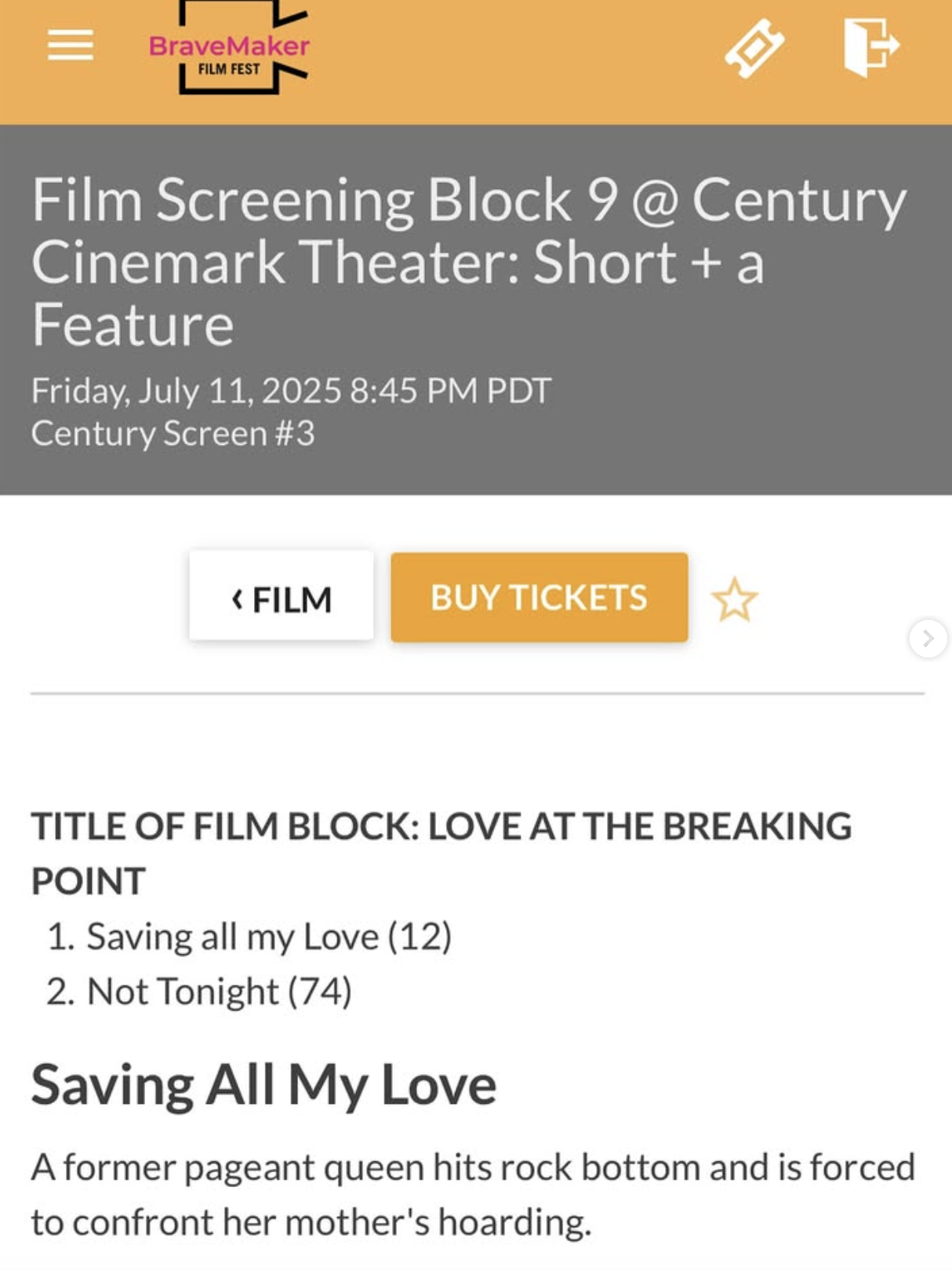The image size is (952, 1271).
Task: Go to next item with right chevron
Action: (928, 639)
